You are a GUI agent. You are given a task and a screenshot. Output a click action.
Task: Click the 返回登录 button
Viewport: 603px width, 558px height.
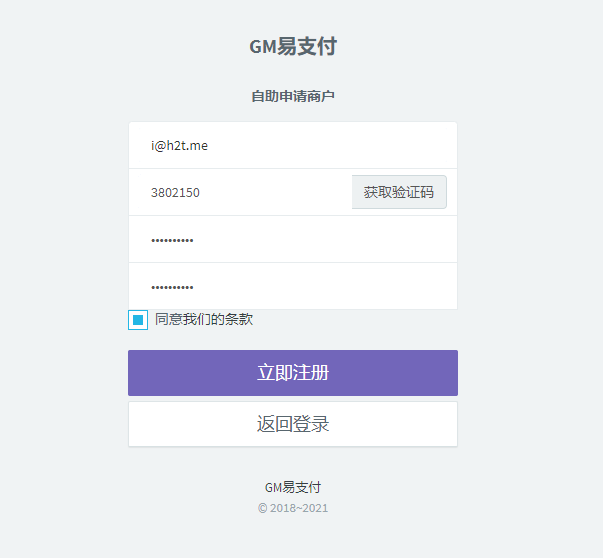[x=293, y=424]
